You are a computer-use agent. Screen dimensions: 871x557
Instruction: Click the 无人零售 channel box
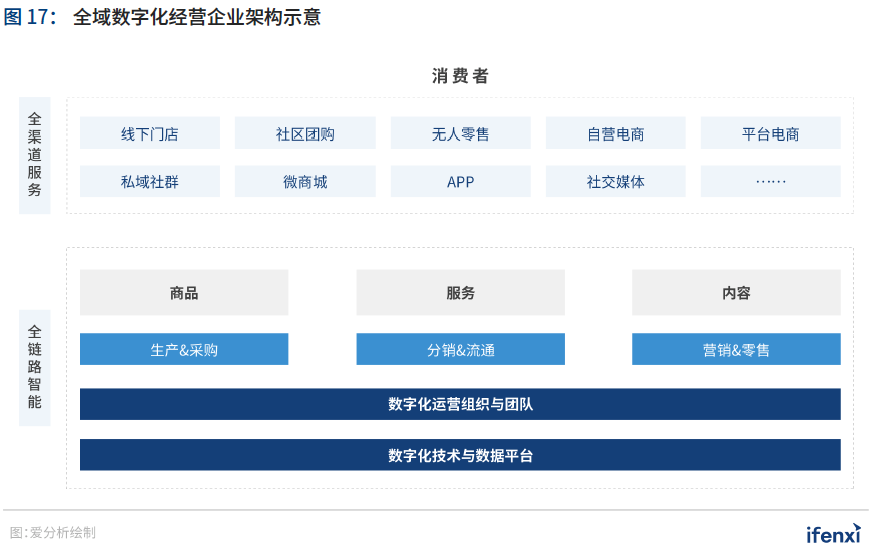(x=460, y=134)
